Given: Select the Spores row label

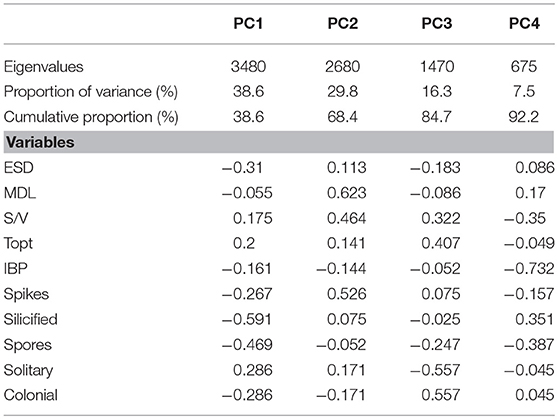Looking at the screenshot, I should 28,345.
